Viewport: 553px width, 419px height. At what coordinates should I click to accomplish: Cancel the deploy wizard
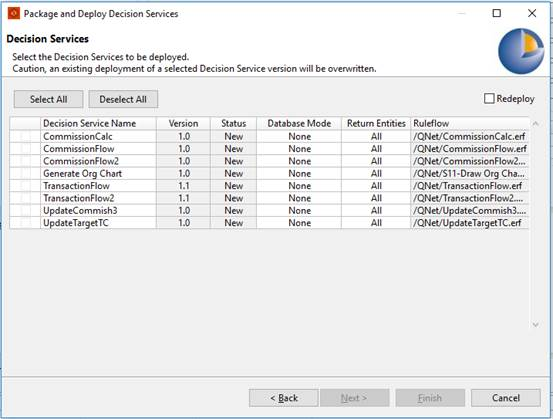[x=506, y=398]
